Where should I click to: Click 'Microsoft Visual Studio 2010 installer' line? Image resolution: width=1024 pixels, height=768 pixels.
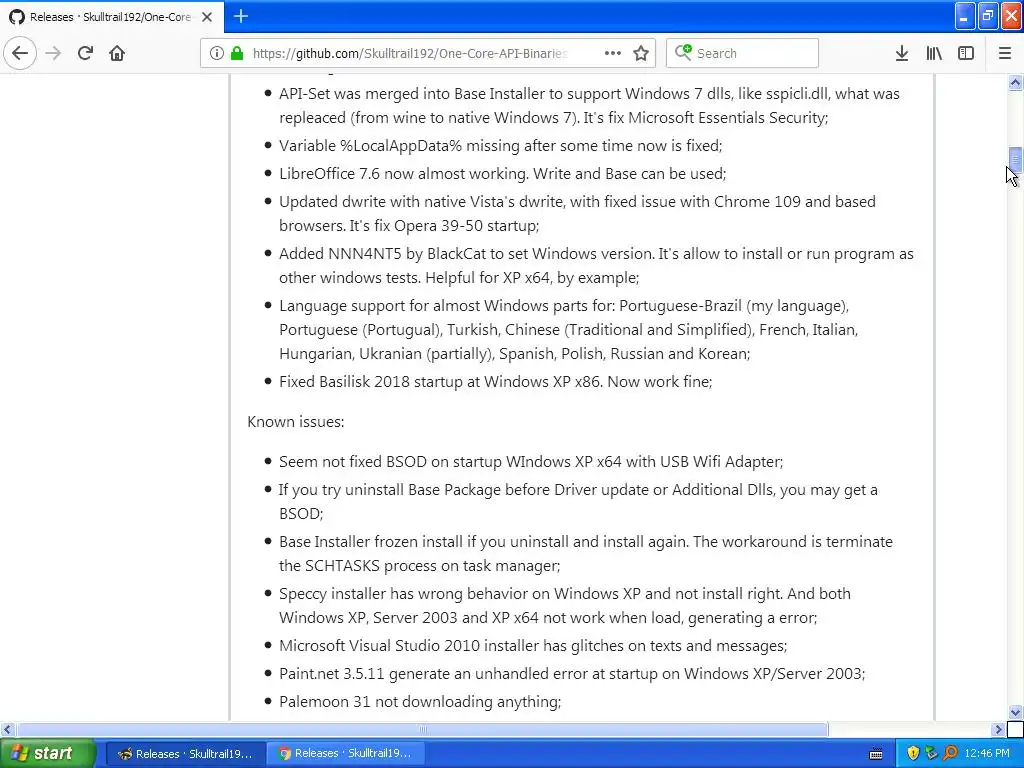pos(533,645)
